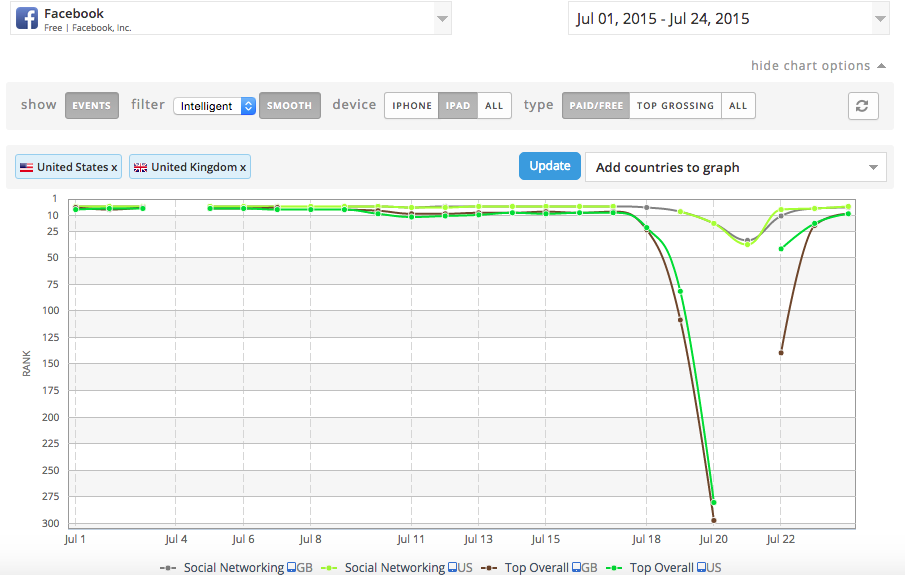Viewport: 905px width, 575px height.
Task: Remove the United Kingdom country tag
Action: 243,167
